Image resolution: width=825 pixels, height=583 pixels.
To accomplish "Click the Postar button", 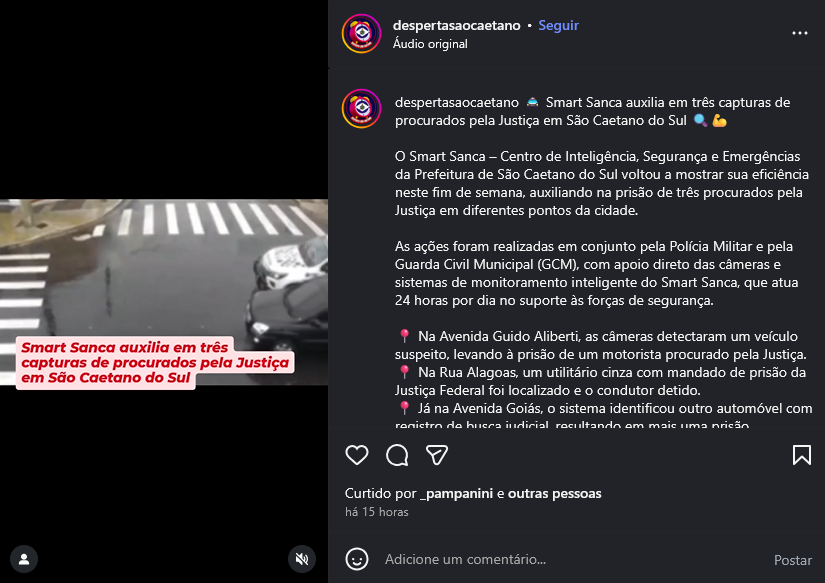I will (792, 560).
